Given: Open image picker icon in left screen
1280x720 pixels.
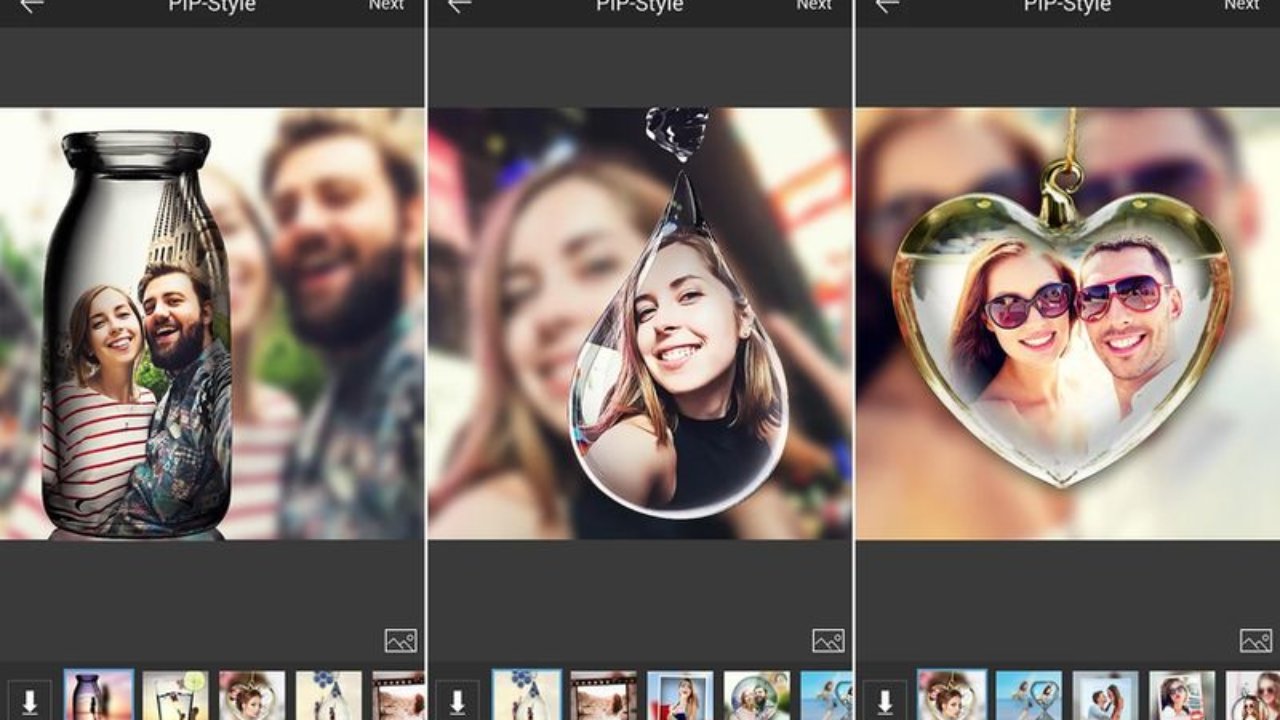Looking at the screenshot, I should (400, 641).
